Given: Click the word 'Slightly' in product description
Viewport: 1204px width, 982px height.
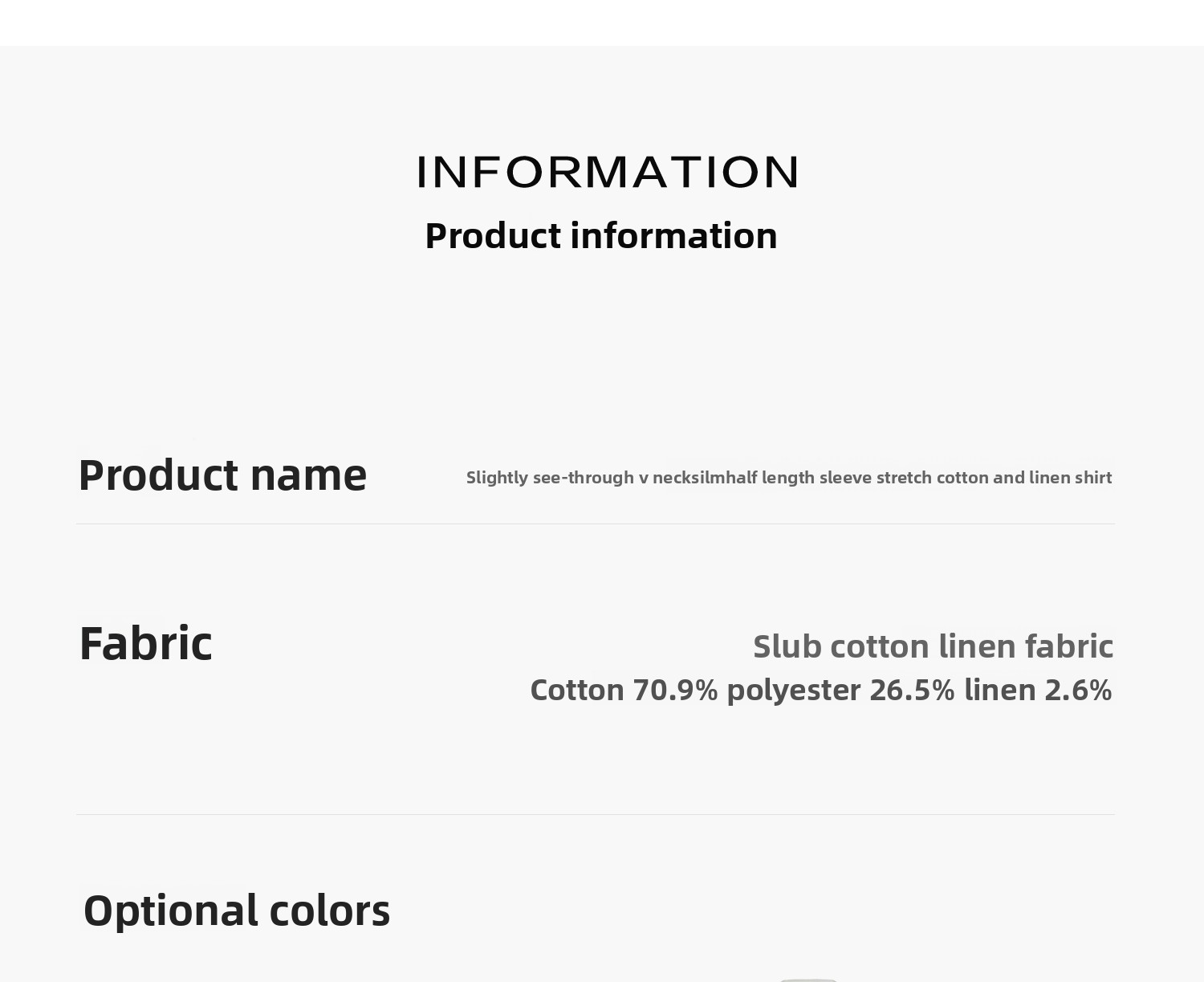Looking at the screenshot, I should pos(497,478).
